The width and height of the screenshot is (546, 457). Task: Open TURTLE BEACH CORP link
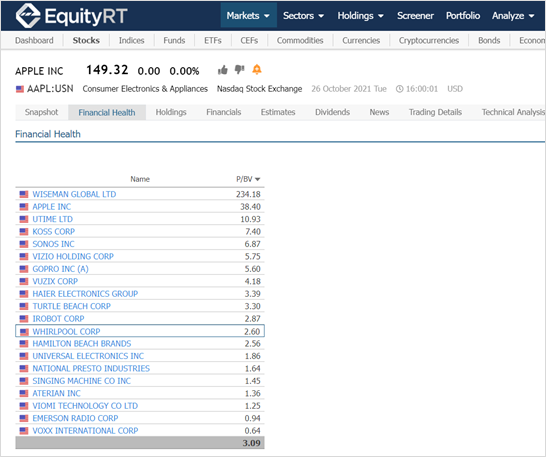[71, 307]
